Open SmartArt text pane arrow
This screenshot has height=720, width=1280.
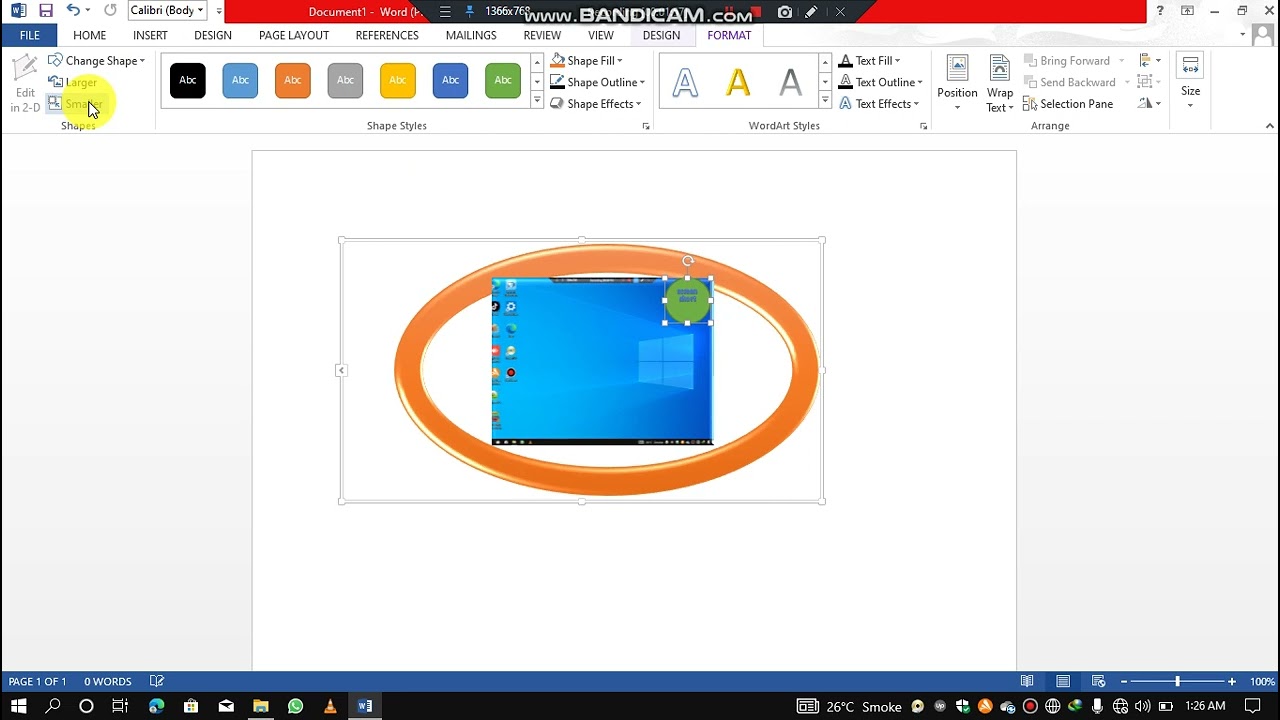(x=341, y=370)
